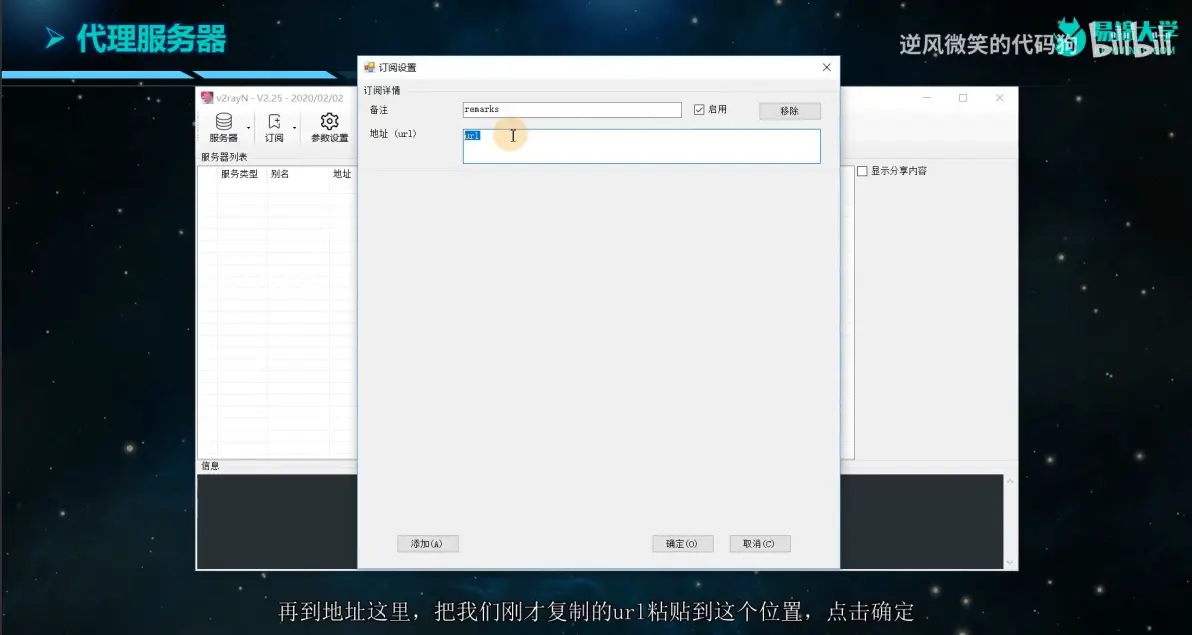Click the 地址 (url) text box

pos(642,146)
